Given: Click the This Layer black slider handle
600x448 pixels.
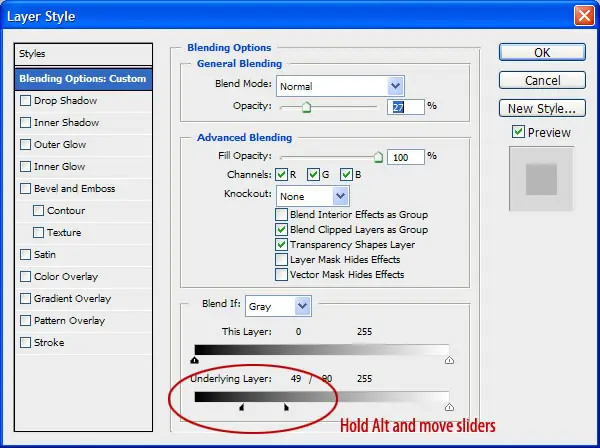Looking at the screenshot, I should (194, 360).
